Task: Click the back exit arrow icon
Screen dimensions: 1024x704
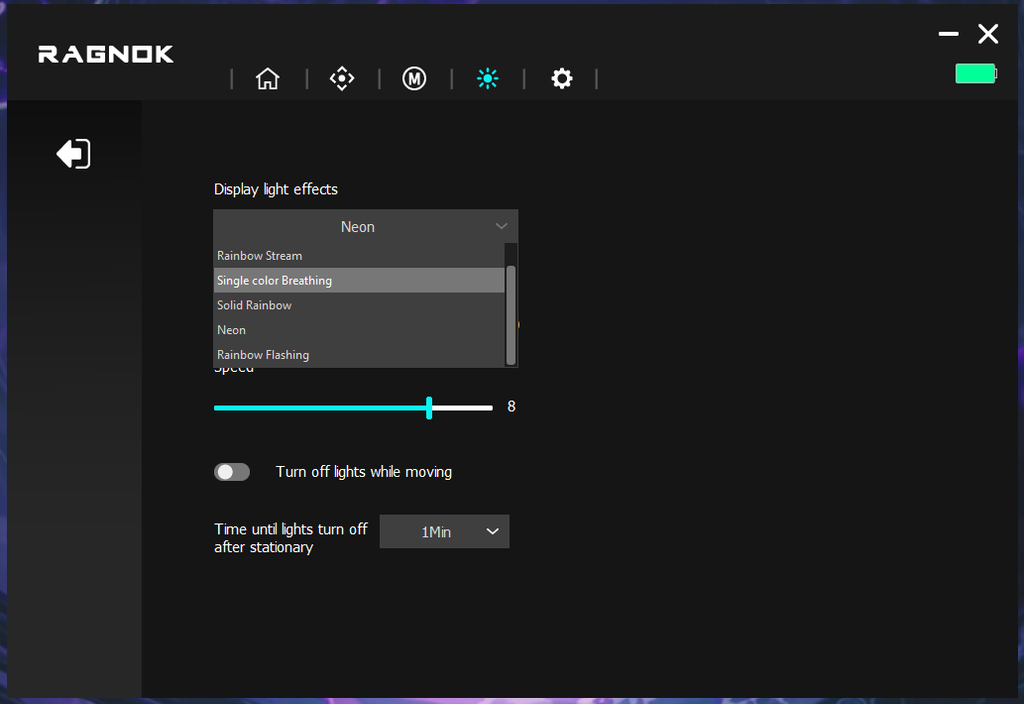Action: point(74,154)
